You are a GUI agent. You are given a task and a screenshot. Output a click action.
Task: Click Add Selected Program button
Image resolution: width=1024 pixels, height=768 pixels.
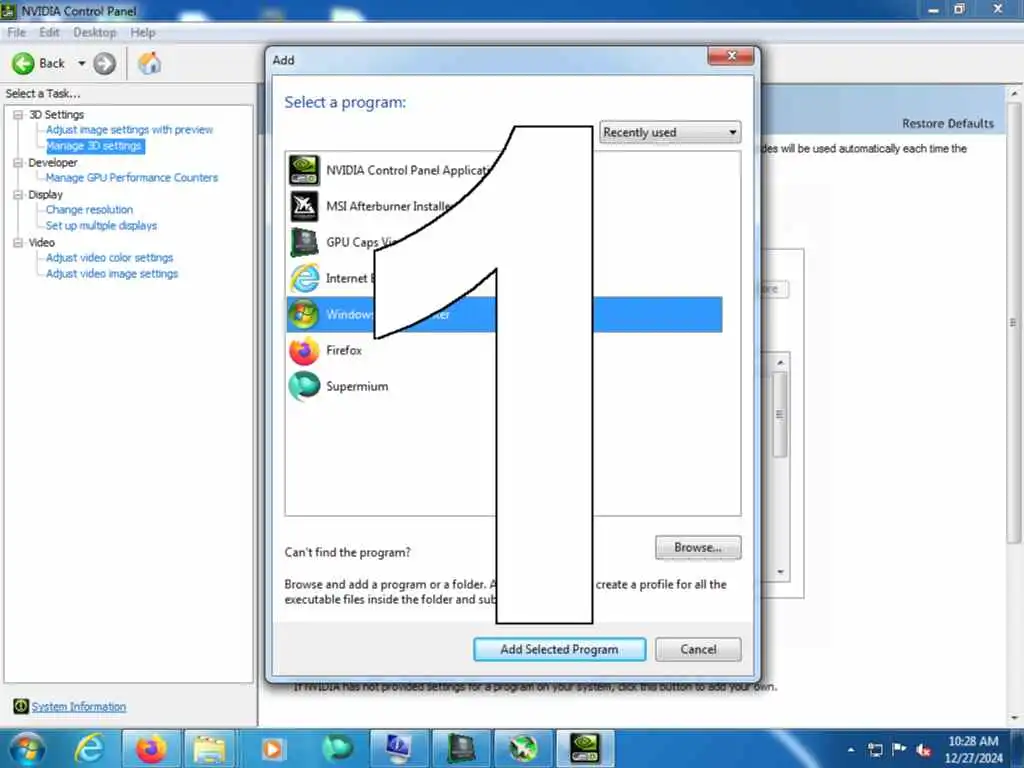click(x=560, y=649)
